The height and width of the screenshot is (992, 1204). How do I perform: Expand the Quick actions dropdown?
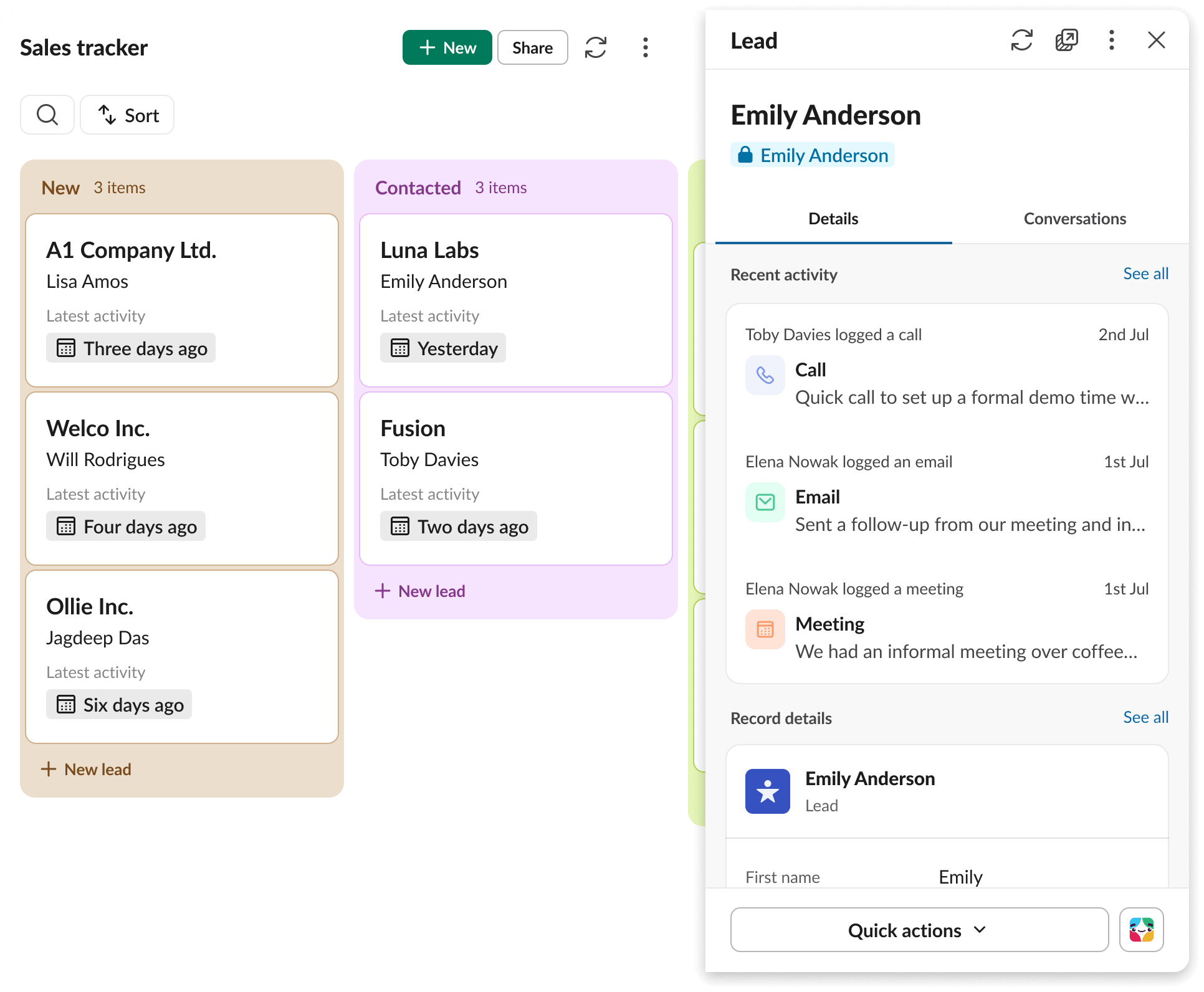pos(919,930)
